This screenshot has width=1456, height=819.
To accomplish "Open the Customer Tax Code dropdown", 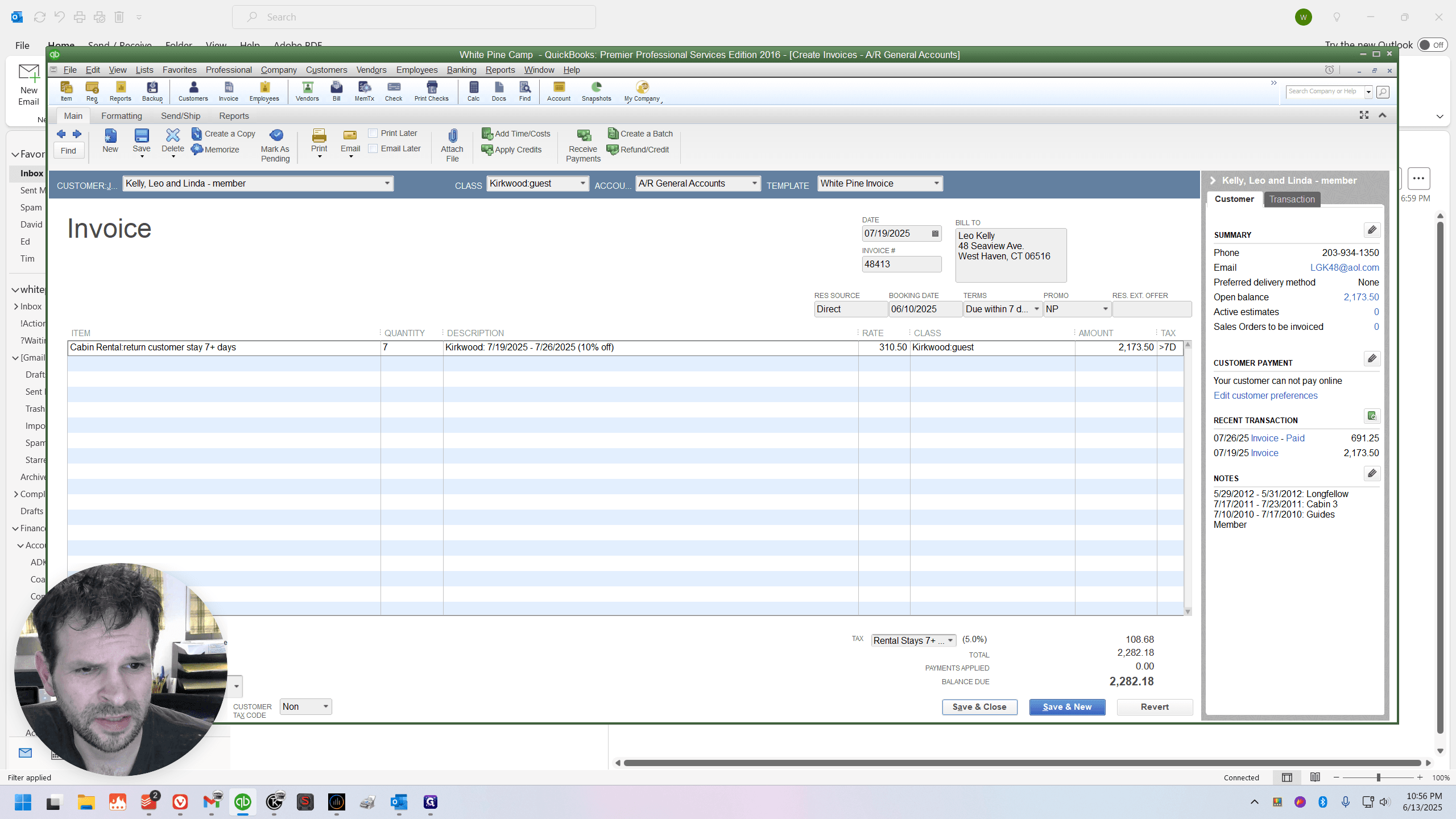I will (325, 706).
